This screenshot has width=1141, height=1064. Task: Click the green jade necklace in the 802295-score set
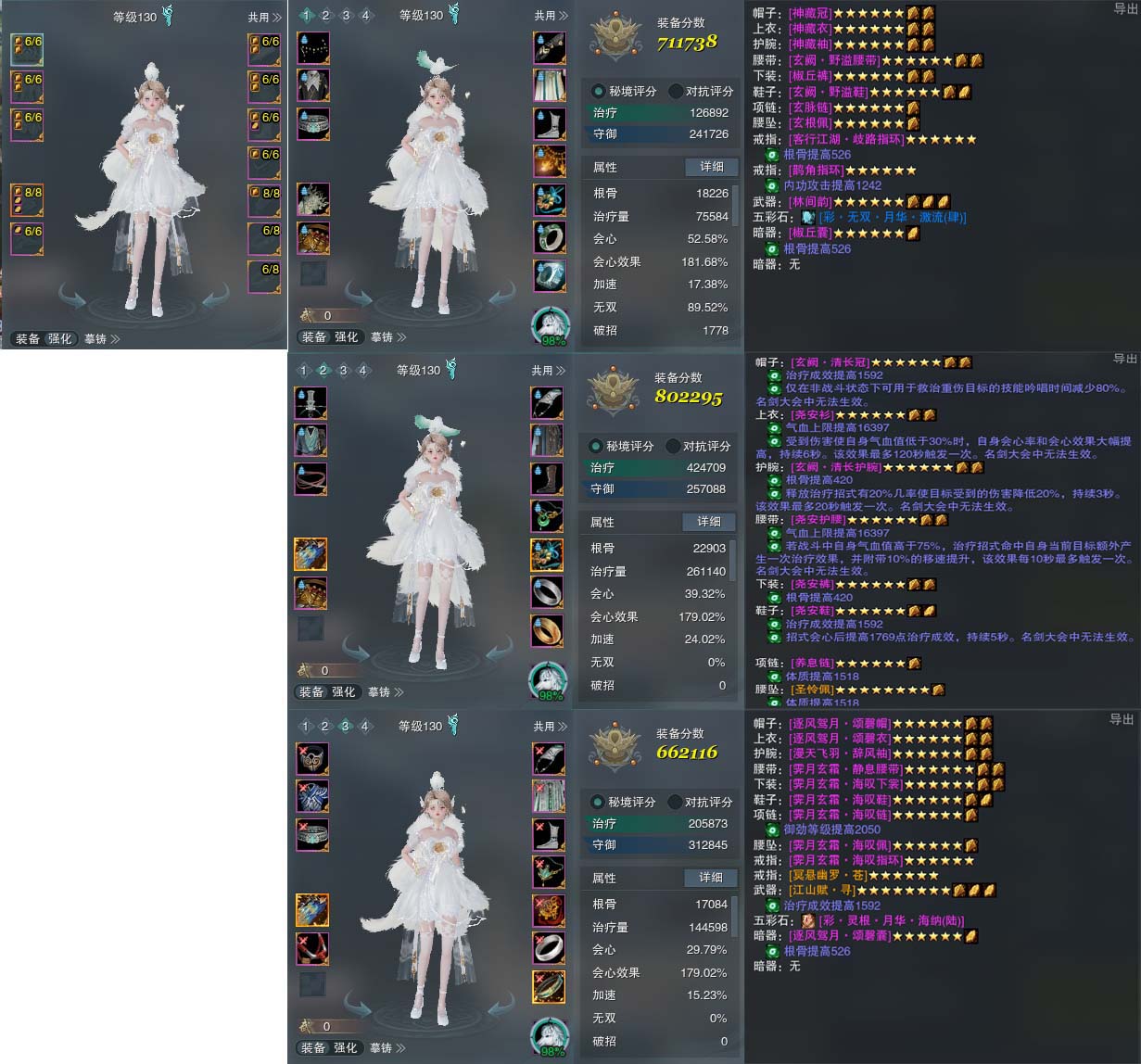tap(547, 517)
